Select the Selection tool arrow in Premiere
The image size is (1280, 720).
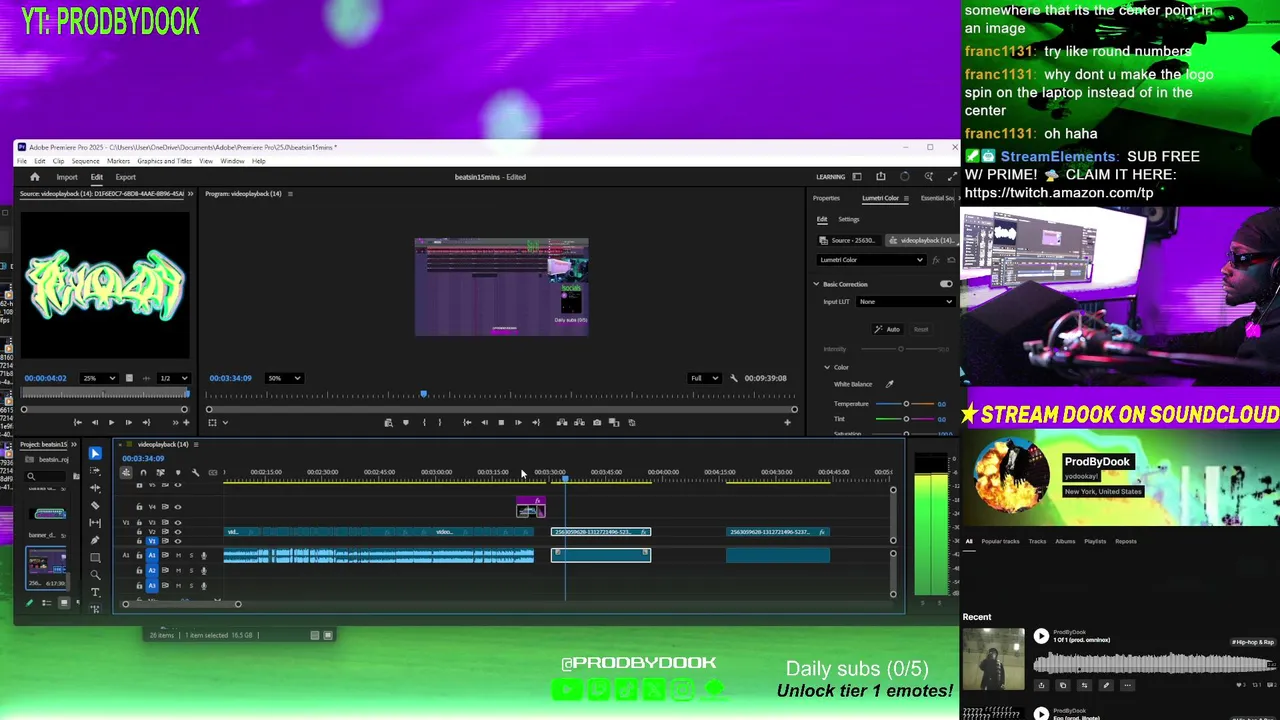[x=95, y=453]
